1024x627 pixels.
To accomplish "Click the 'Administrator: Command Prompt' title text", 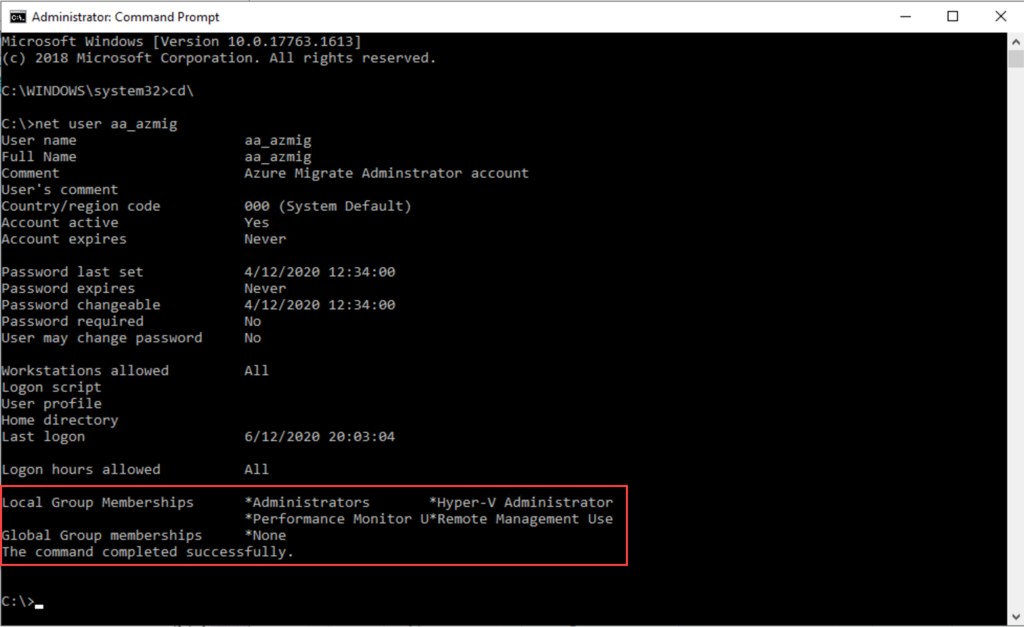I will point(126,17).
